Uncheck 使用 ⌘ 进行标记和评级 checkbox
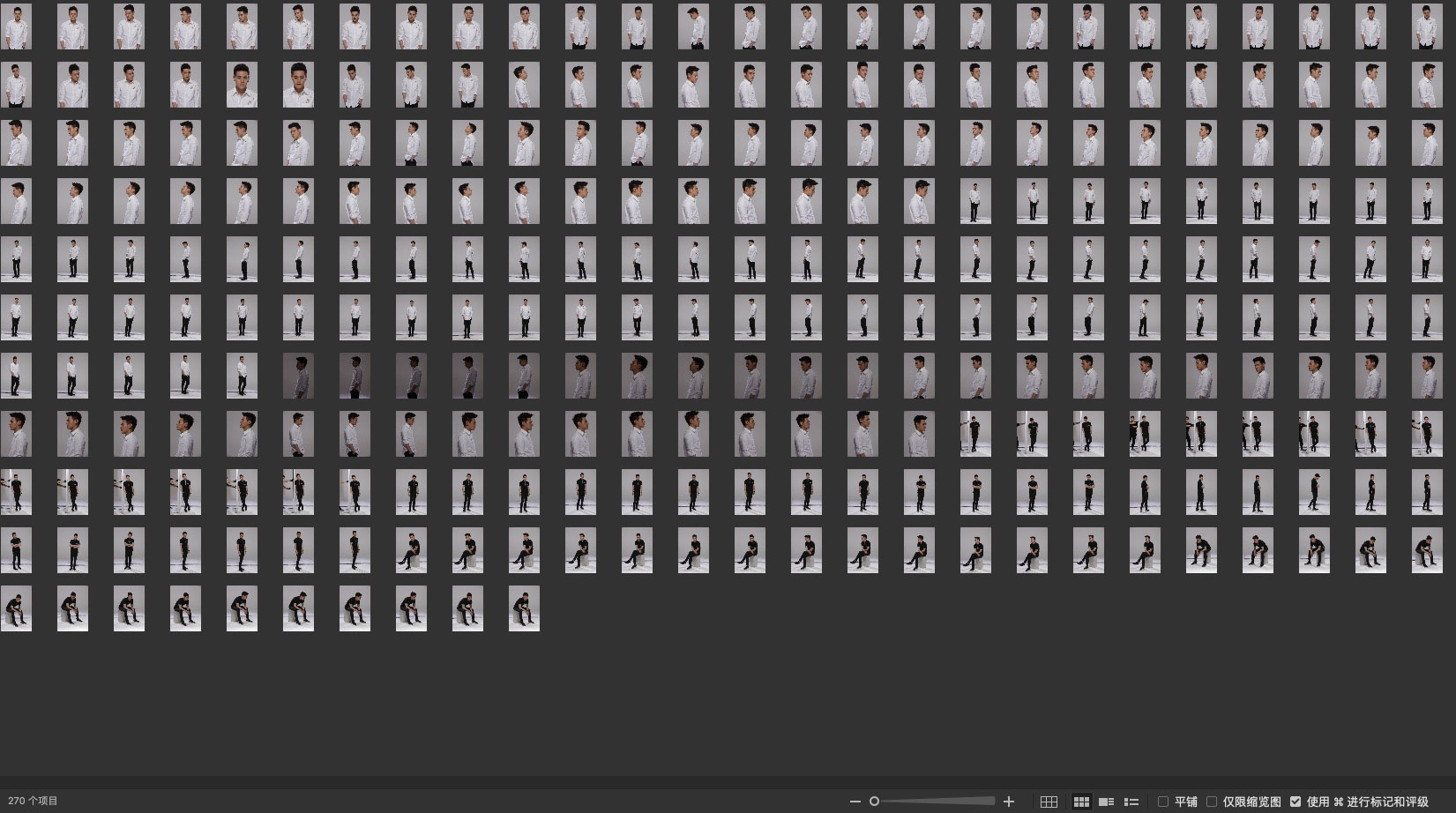 [x=1295, y=802]
